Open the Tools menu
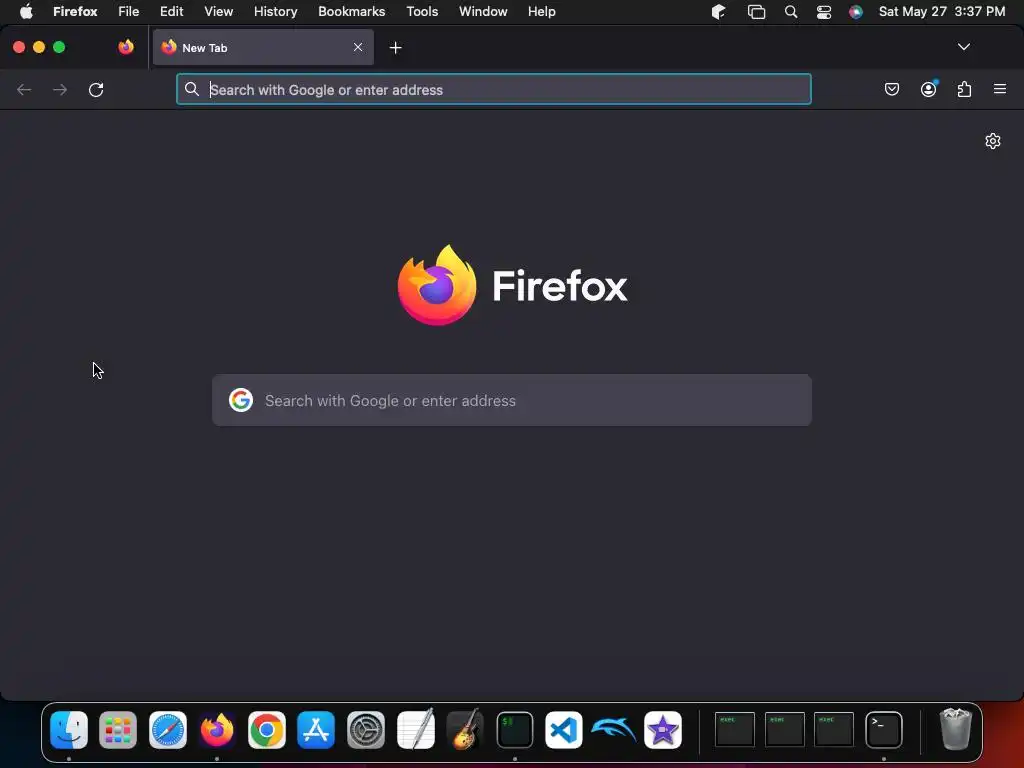This screenshot has height=768, width=1024. click(422, 12)
